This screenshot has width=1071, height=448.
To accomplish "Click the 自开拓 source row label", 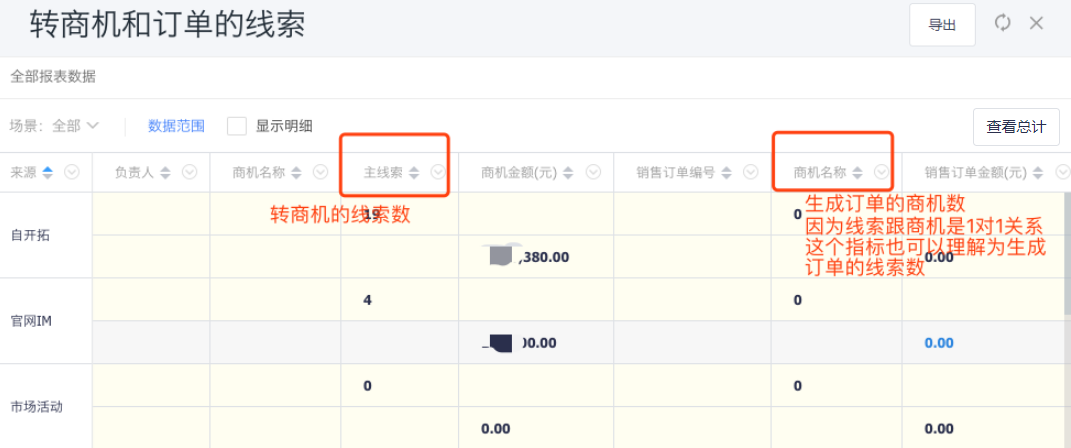I will pos(30,236).
